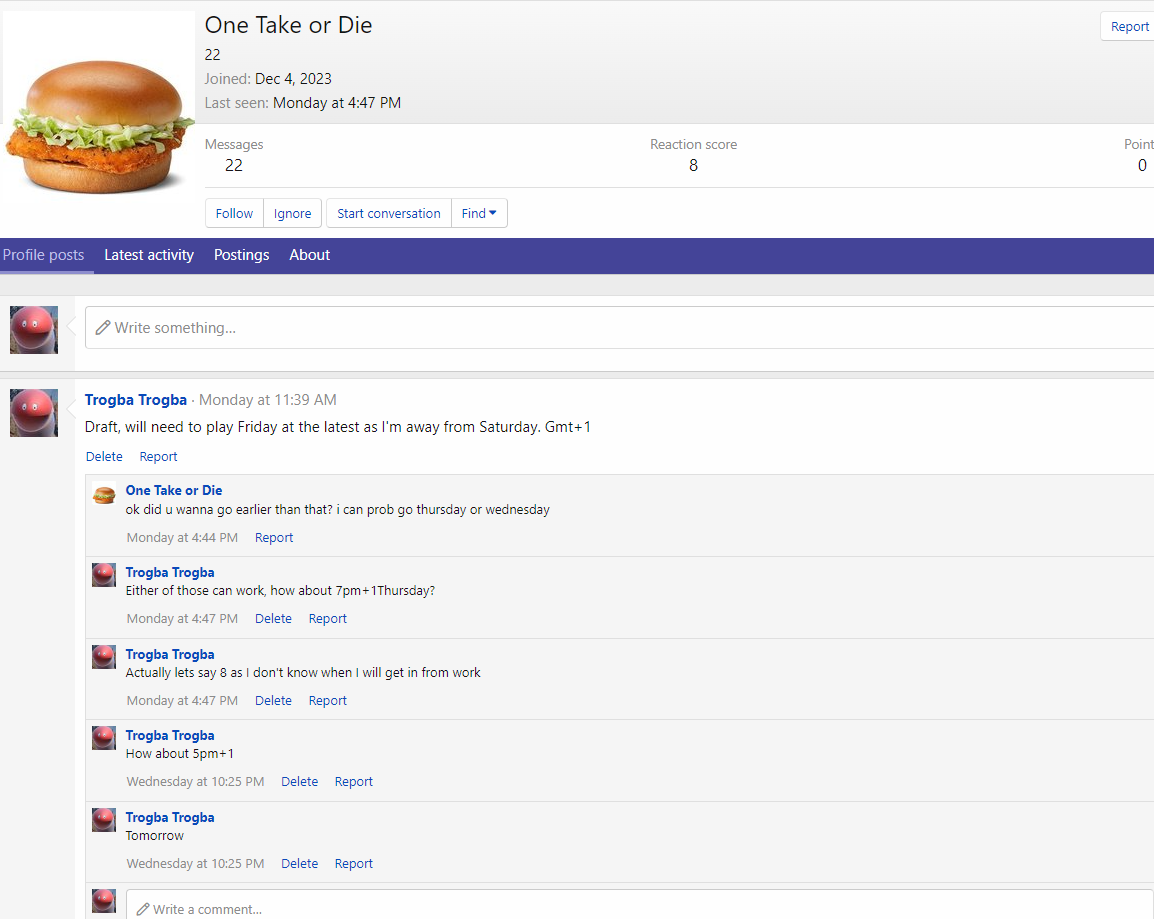This screenshot has width=1154, height=919.
Task: Click the small burger icon in comment
Action: click(104, 494)
